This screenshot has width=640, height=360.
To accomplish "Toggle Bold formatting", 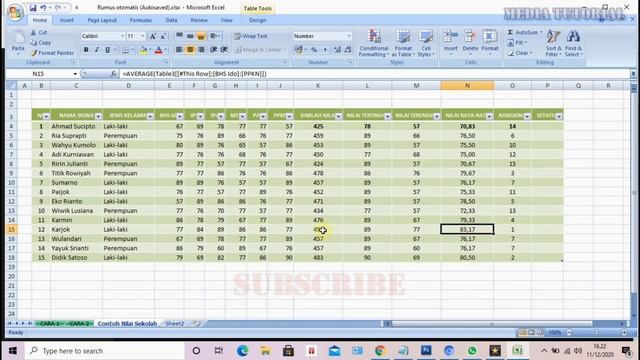I will (86, 50).
